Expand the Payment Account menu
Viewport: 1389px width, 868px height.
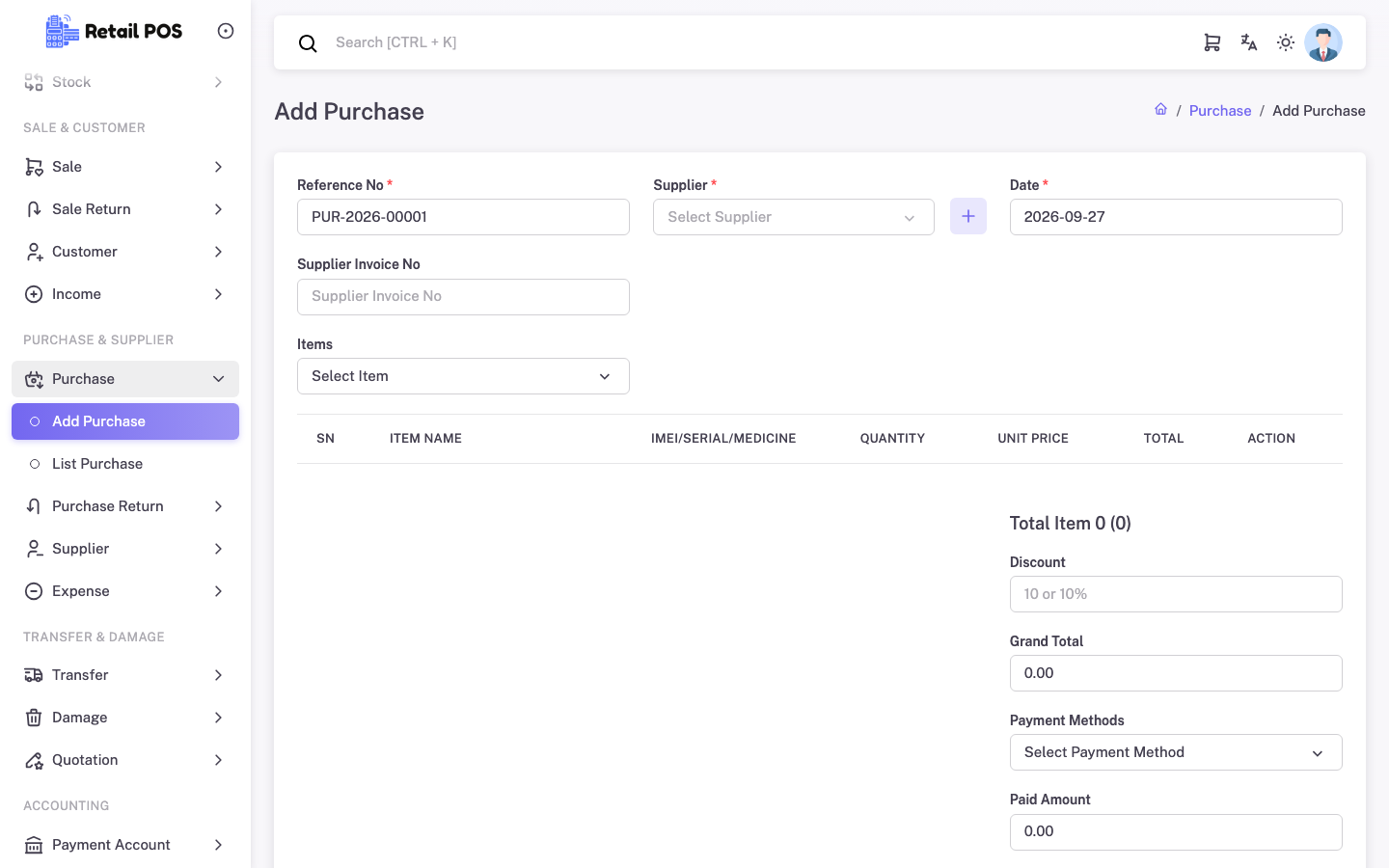coord(125,845)
